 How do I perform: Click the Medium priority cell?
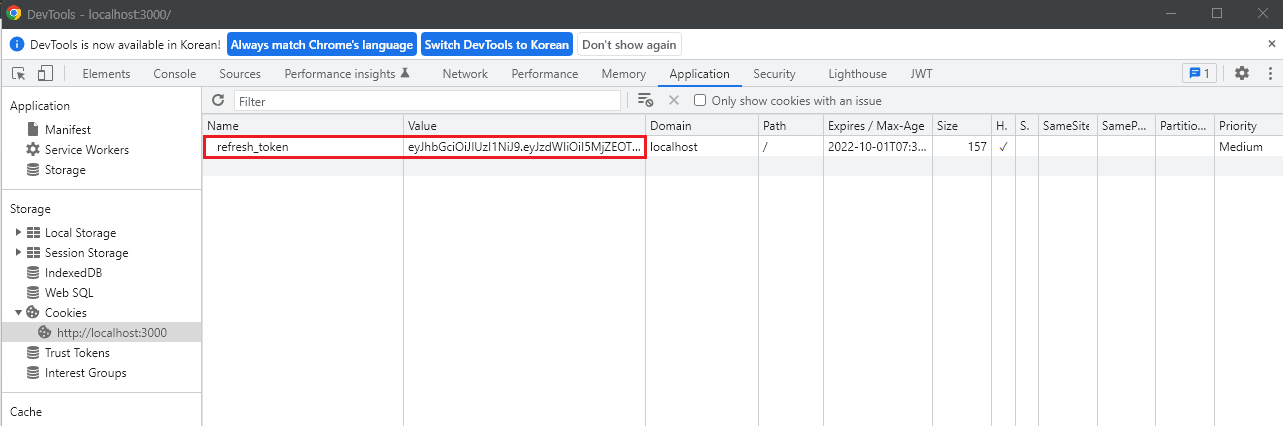(1248, 146)
